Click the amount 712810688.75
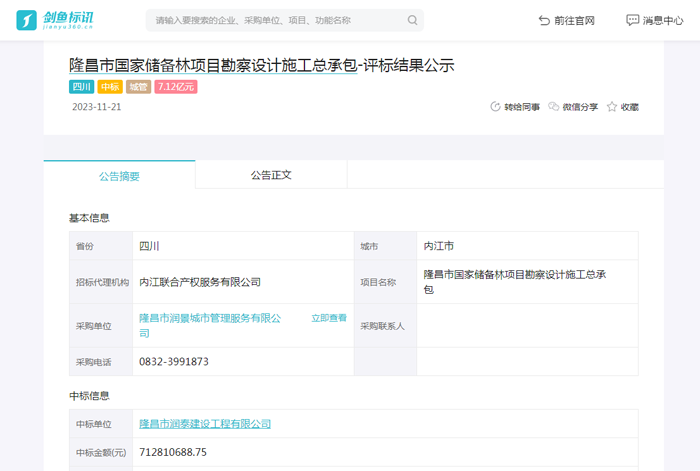 tap(173, 452)
